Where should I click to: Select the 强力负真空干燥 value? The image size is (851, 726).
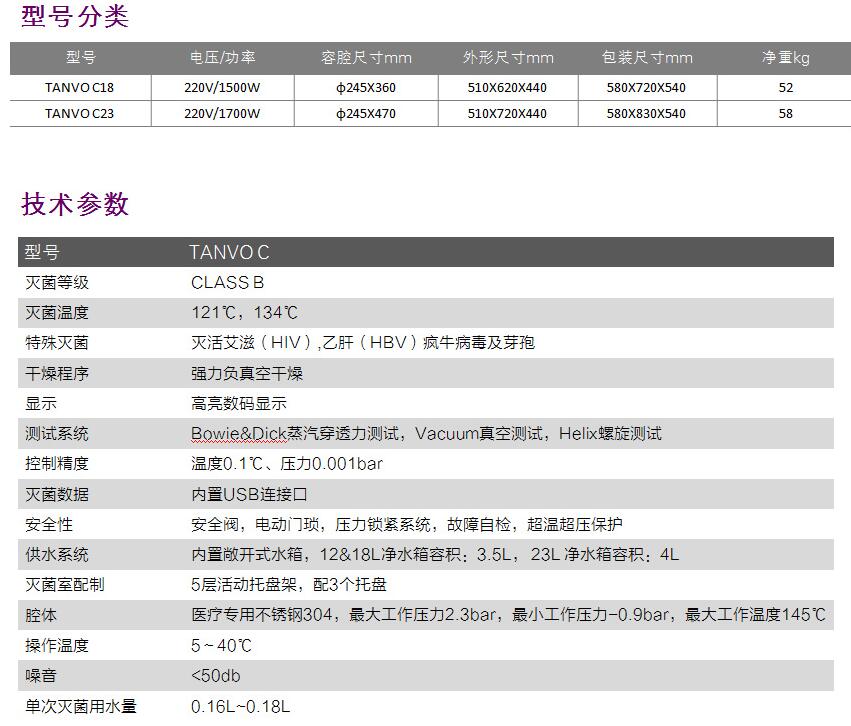coord(247,373)
